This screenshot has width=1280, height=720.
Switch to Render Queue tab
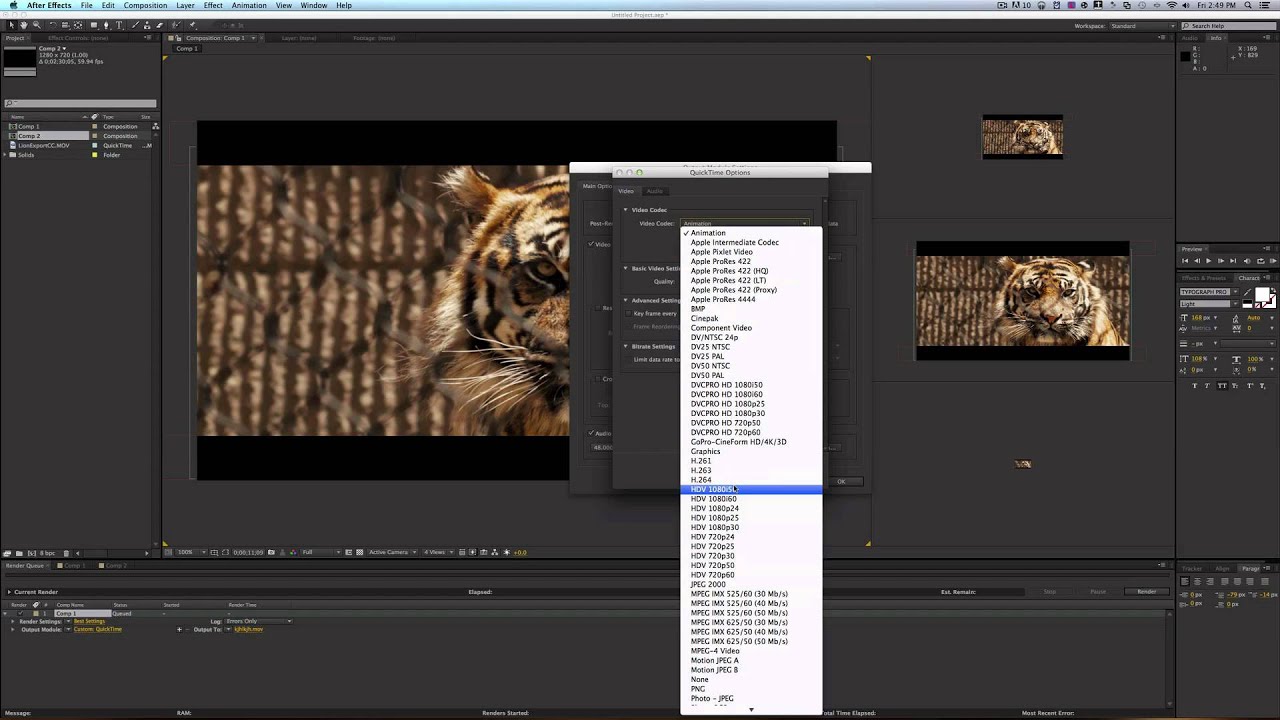(24, 565)
